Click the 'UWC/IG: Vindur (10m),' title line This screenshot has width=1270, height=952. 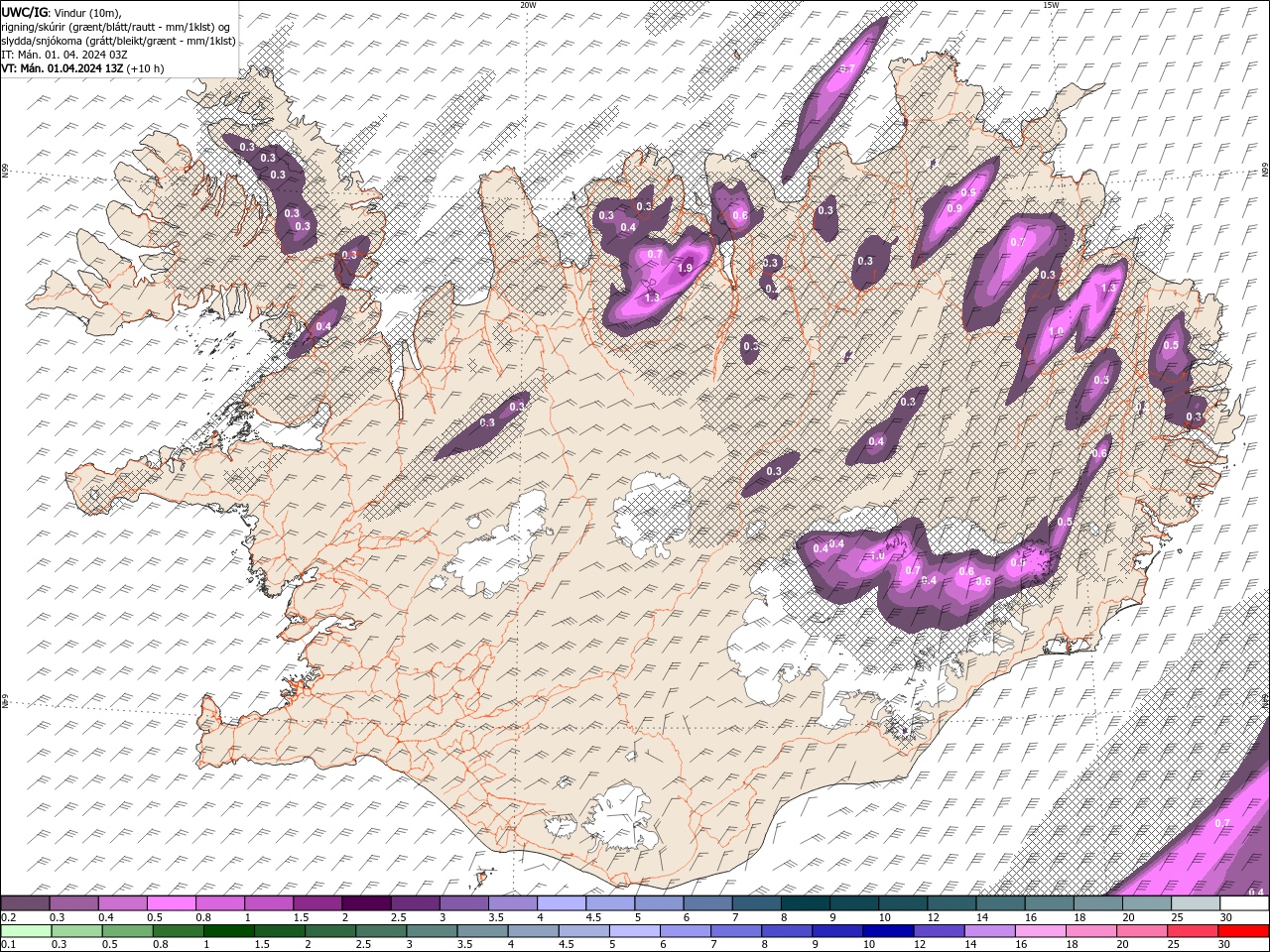pyautogui.click(x=62, y=12)
